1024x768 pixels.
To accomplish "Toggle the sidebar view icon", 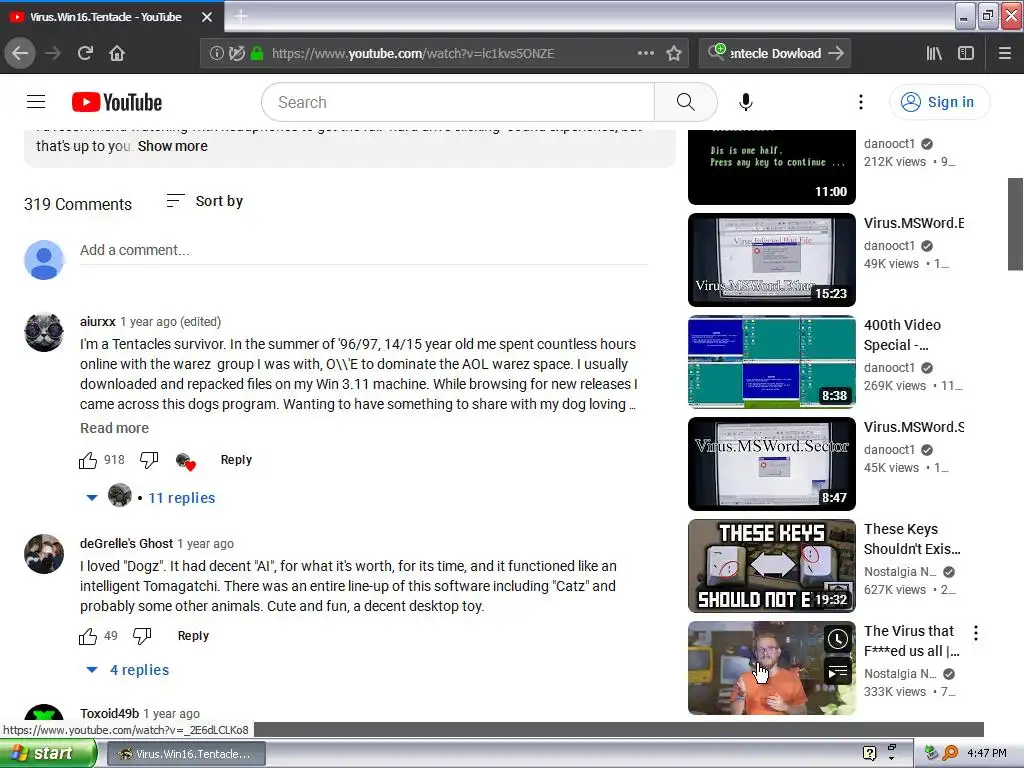I will tap(966, 54).
